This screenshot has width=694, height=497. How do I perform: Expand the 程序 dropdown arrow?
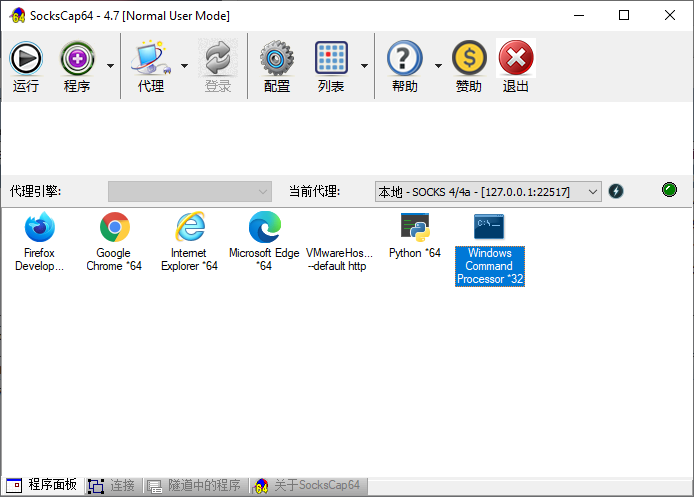110,66
